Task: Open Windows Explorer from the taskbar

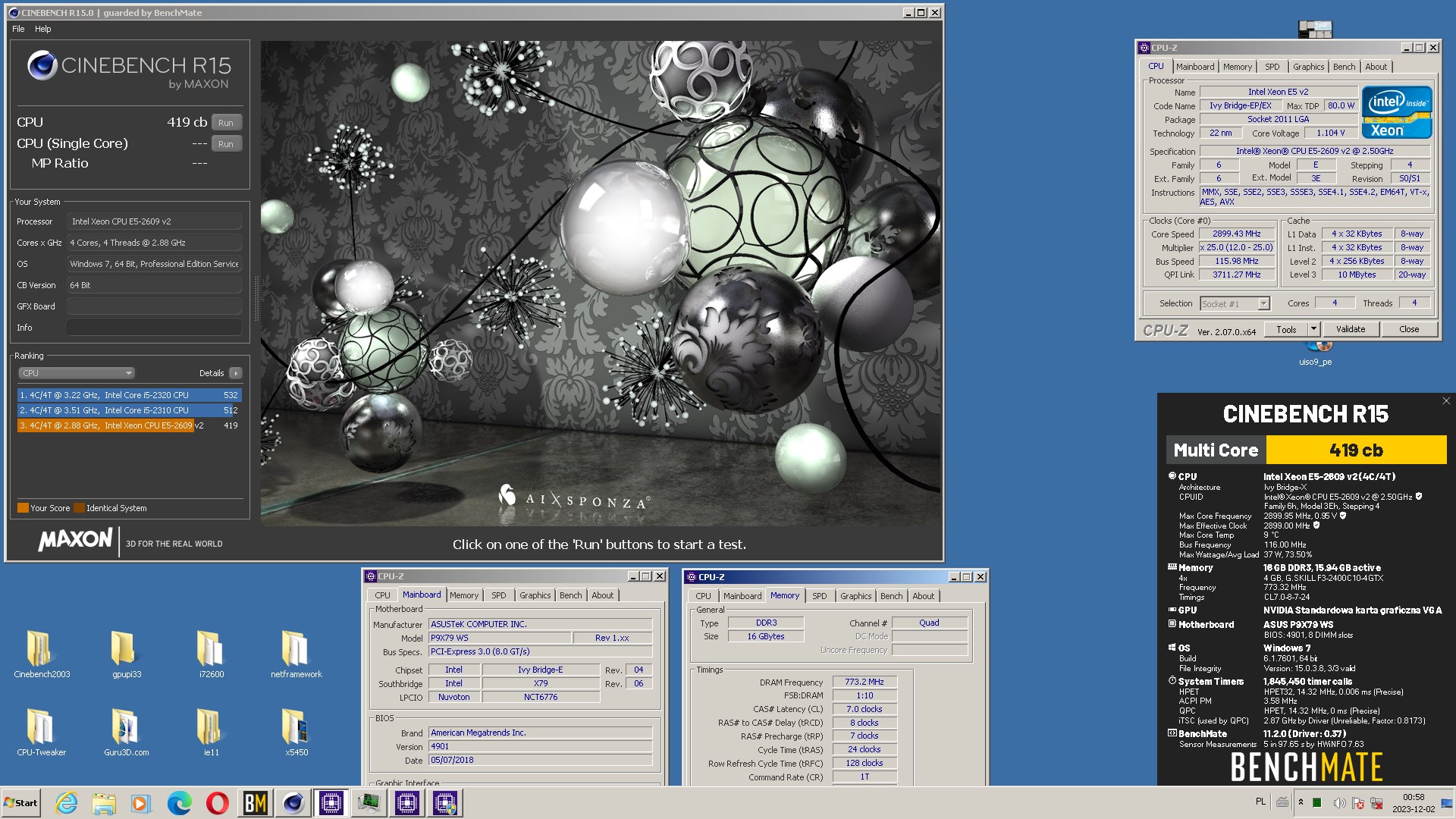Action: pyautogui.click(x=104, y=802)
